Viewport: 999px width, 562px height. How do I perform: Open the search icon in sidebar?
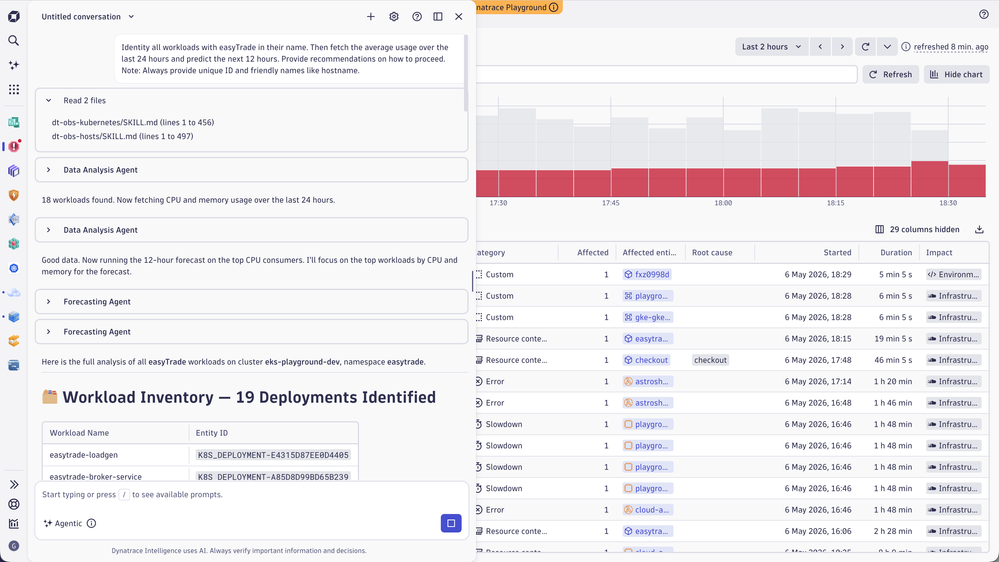[x=13, y=41]
